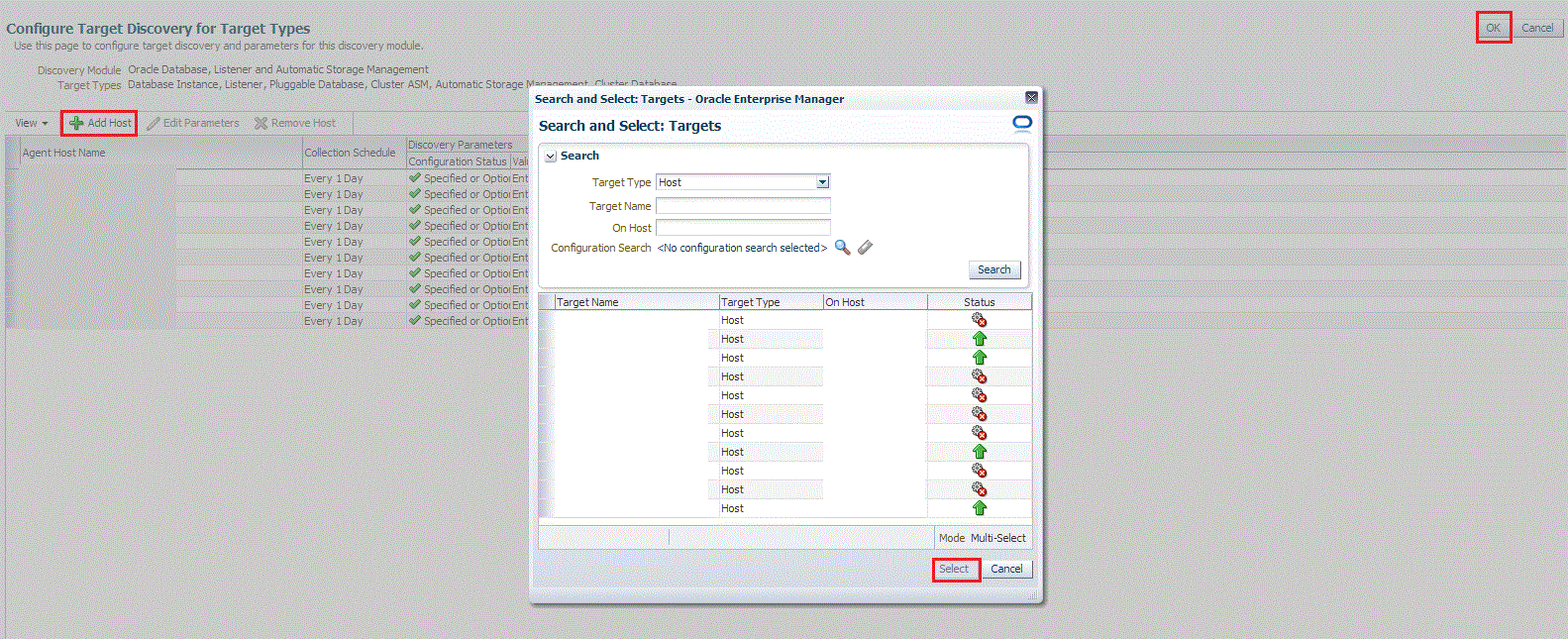
Task: Clear configuration search with eraser icon
Action: [x=866, y=248]
